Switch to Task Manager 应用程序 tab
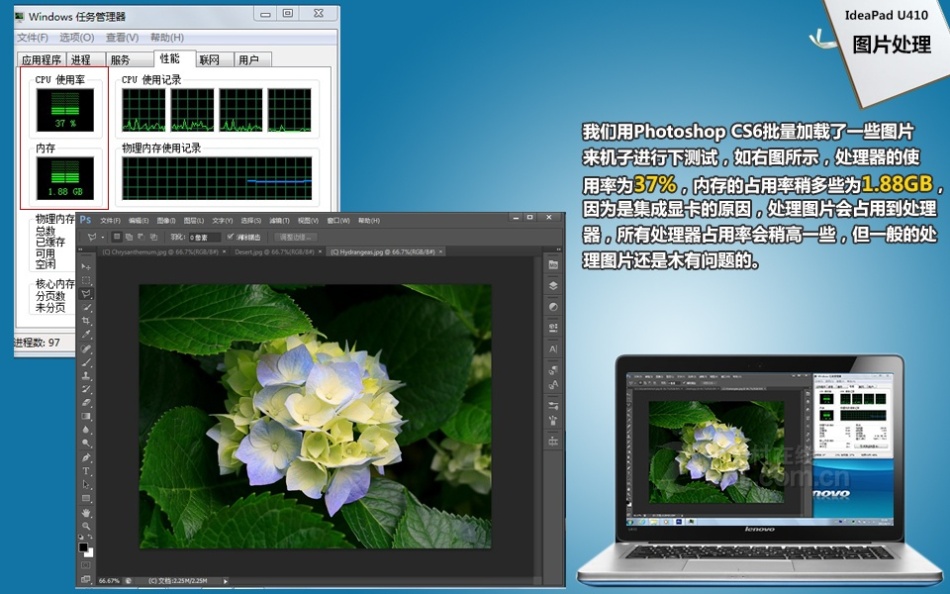The width and height of the screenshot is (950, 594). 41,59
